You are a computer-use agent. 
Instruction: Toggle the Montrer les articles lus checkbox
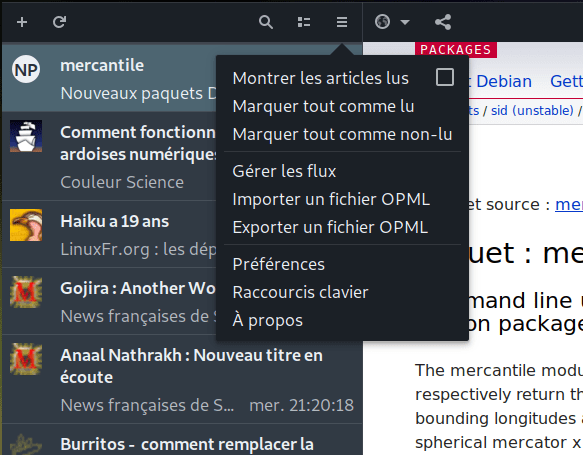click(x=445, y=77)
